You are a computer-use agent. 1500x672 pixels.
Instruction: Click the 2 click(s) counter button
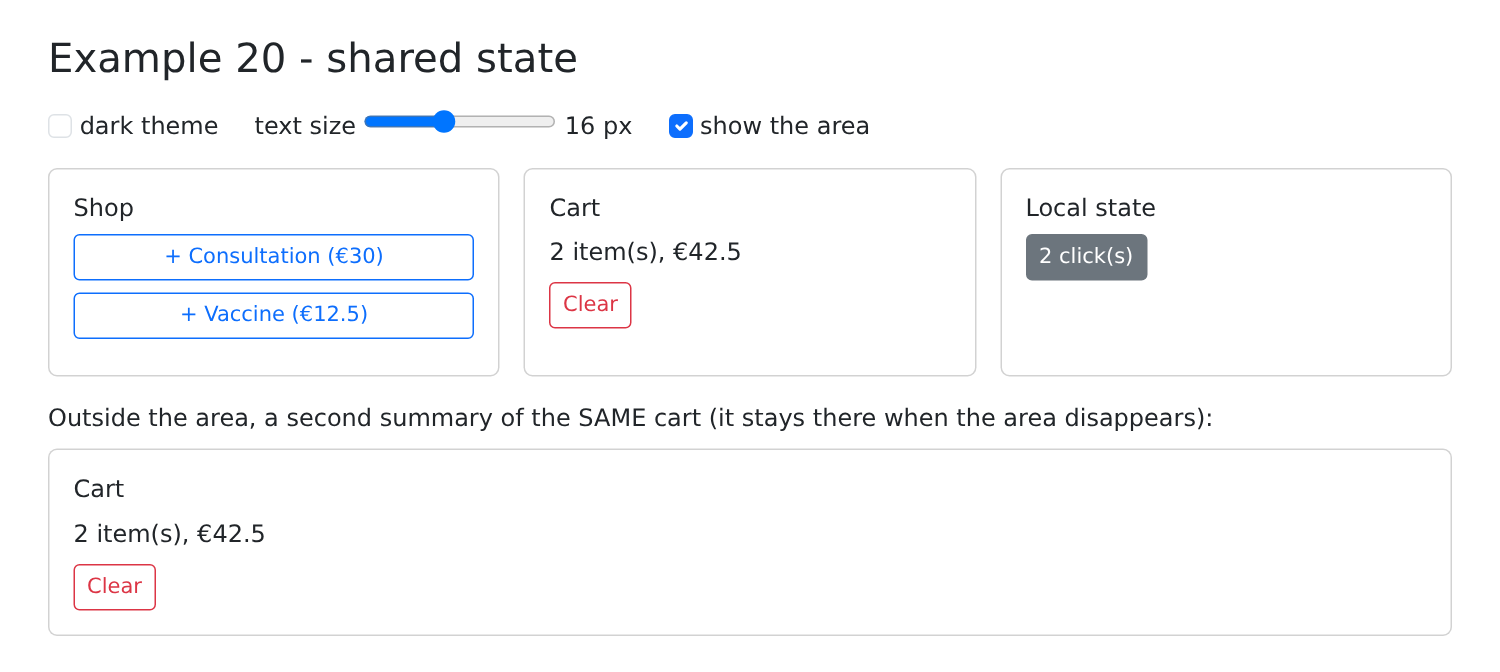(x=1086, y=257)
